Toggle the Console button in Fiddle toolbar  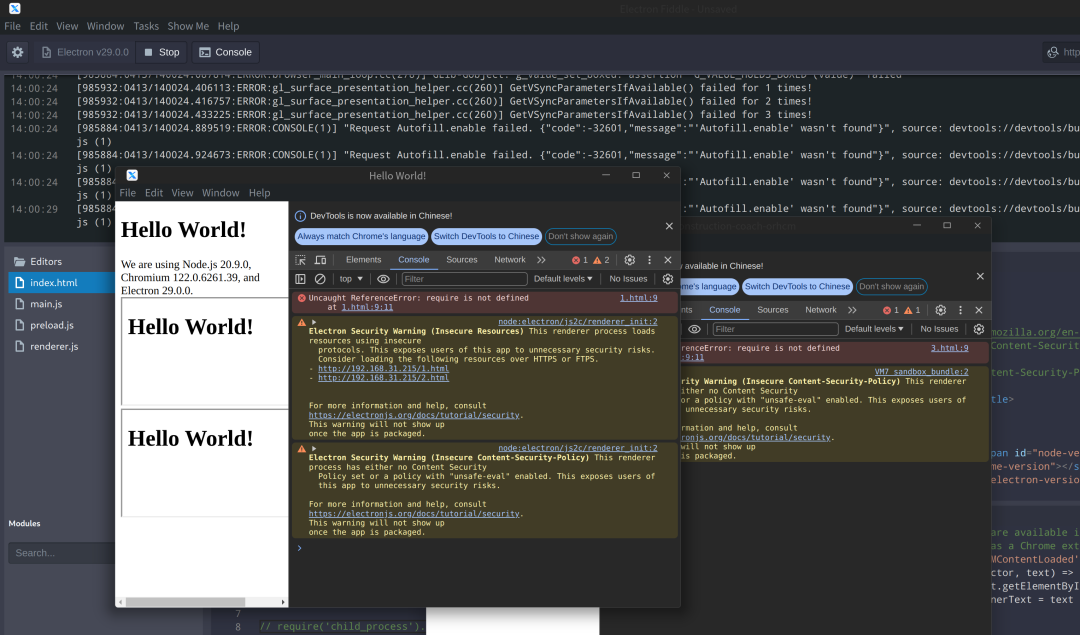pos(225,52)
